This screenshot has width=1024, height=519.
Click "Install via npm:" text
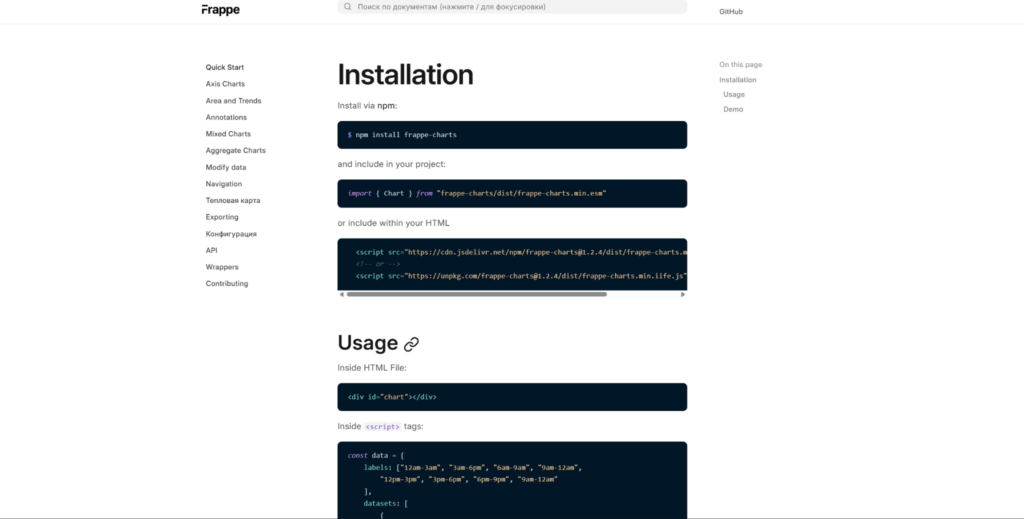click(367, 106)
